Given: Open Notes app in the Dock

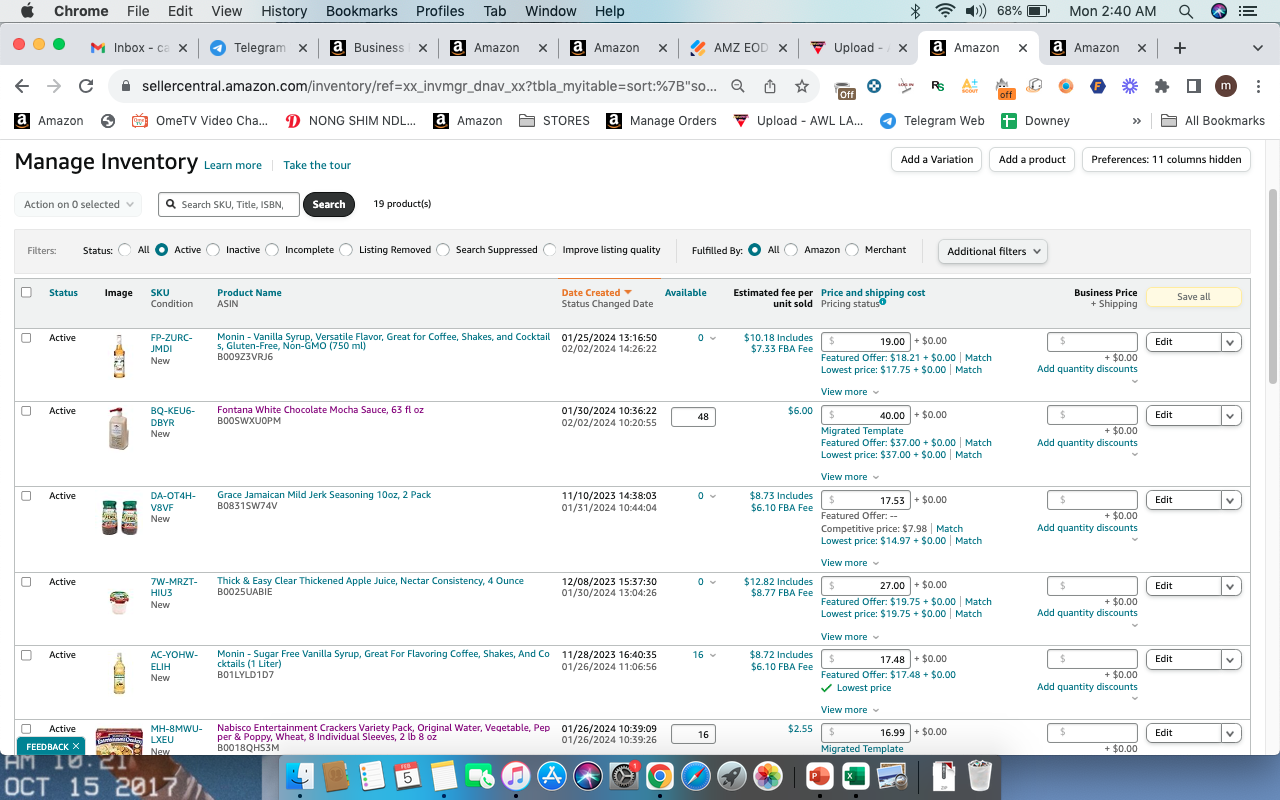Looking at the screenshot, I should pos(444,775).
